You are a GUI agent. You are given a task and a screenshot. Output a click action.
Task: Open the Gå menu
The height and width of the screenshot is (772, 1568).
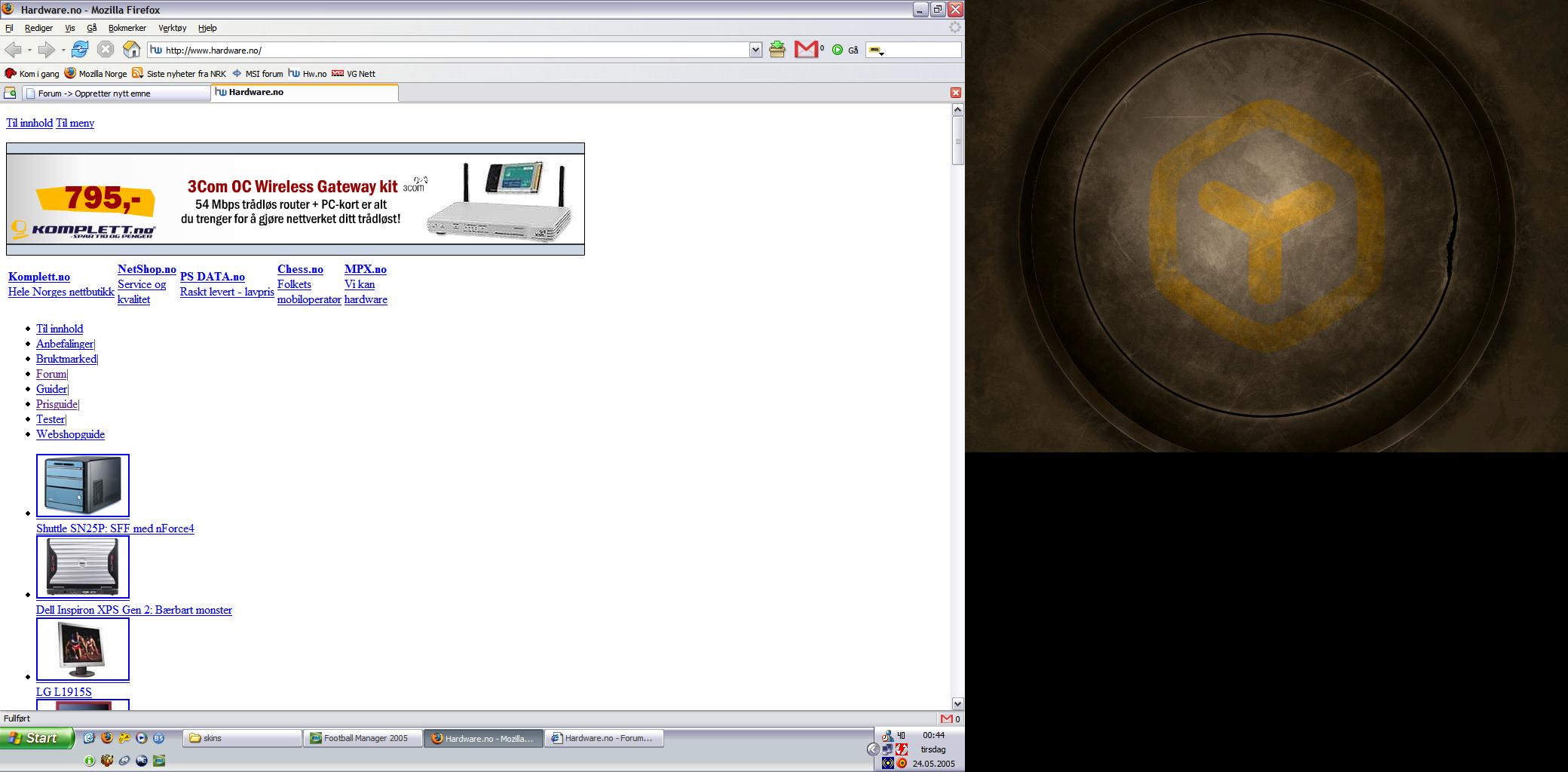coord(91,28)
